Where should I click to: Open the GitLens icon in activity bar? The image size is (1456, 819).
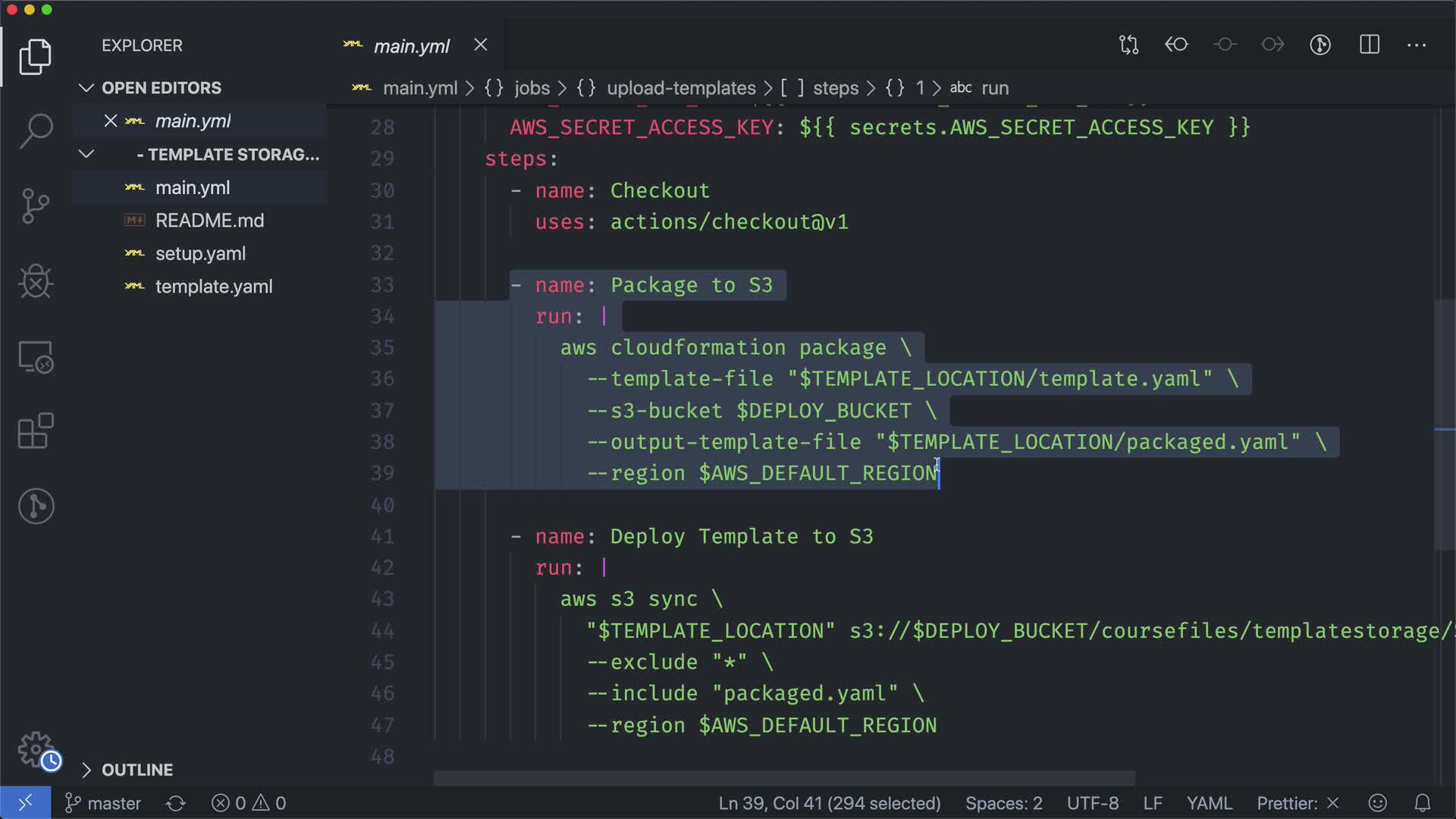36,506
